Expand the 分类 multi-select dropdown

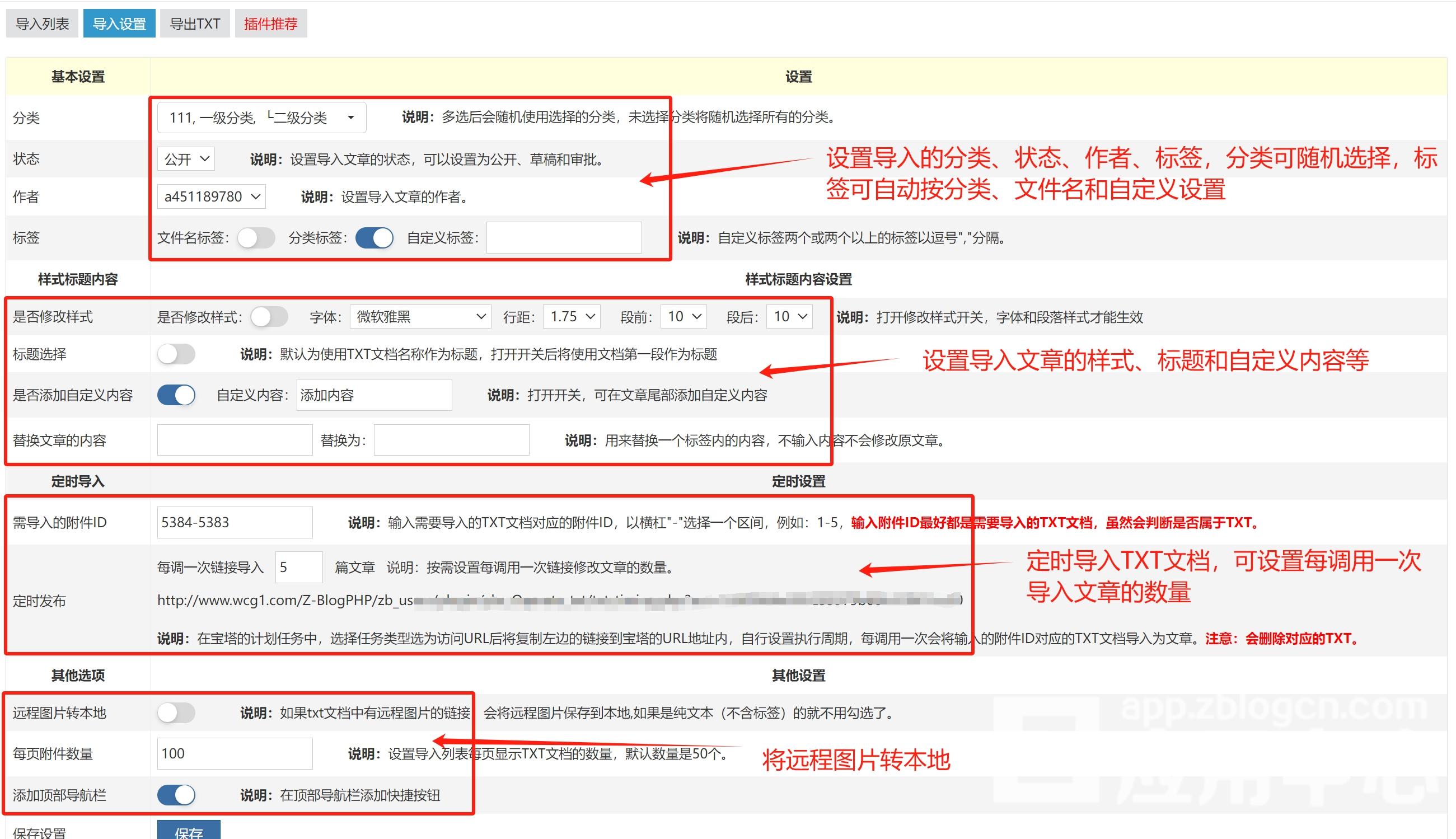click(x=261, y=118)
